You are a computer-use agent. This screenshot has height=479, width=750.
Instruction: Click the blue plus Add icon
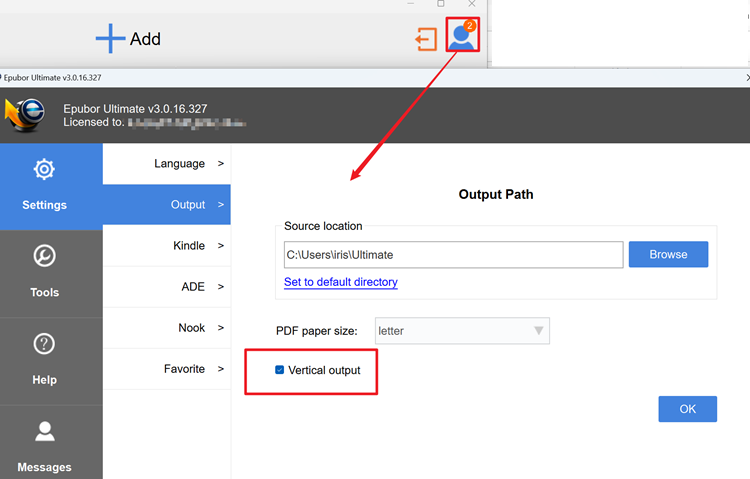(x=110, y=38)
